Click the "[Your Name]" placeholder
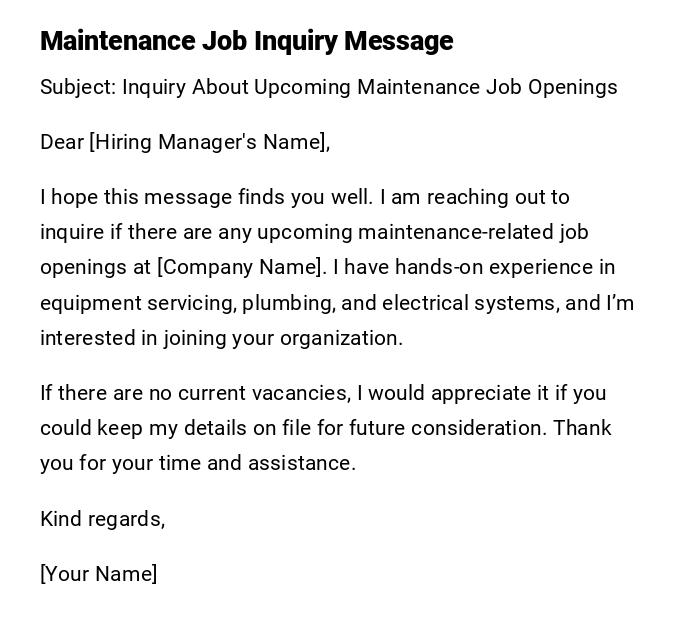This screenshot has height=636, width=700. [x=98, y=574]
